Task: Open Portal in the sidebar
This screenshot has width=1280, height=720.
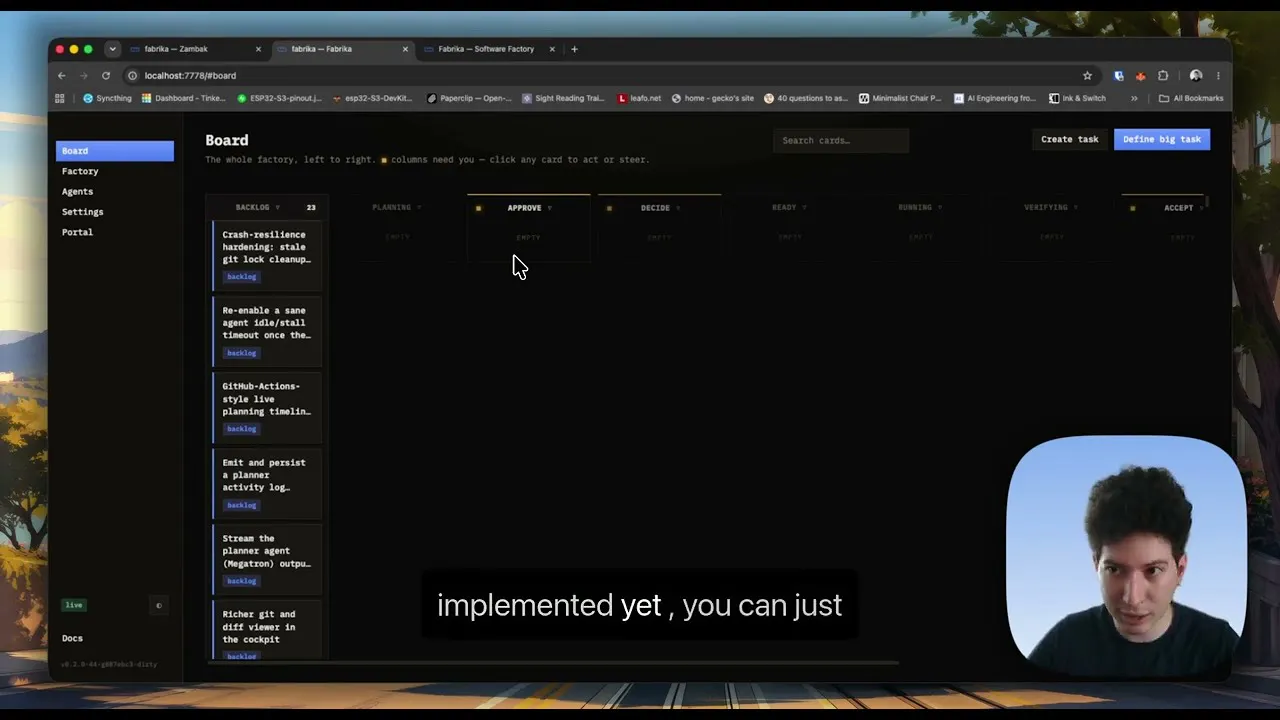Action: click(x=77, y=232)
